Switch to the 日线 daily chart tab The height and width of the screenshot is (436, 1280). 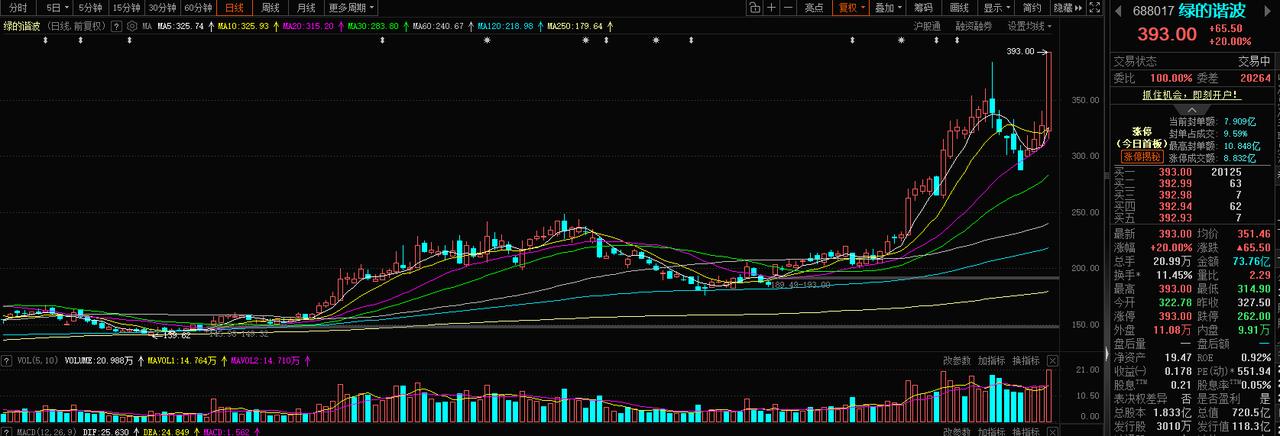tap(234, 7)
